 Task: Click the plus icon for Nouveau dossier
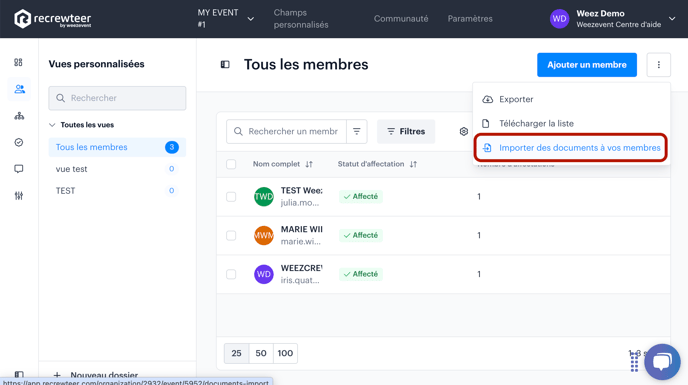pos(57,375)
